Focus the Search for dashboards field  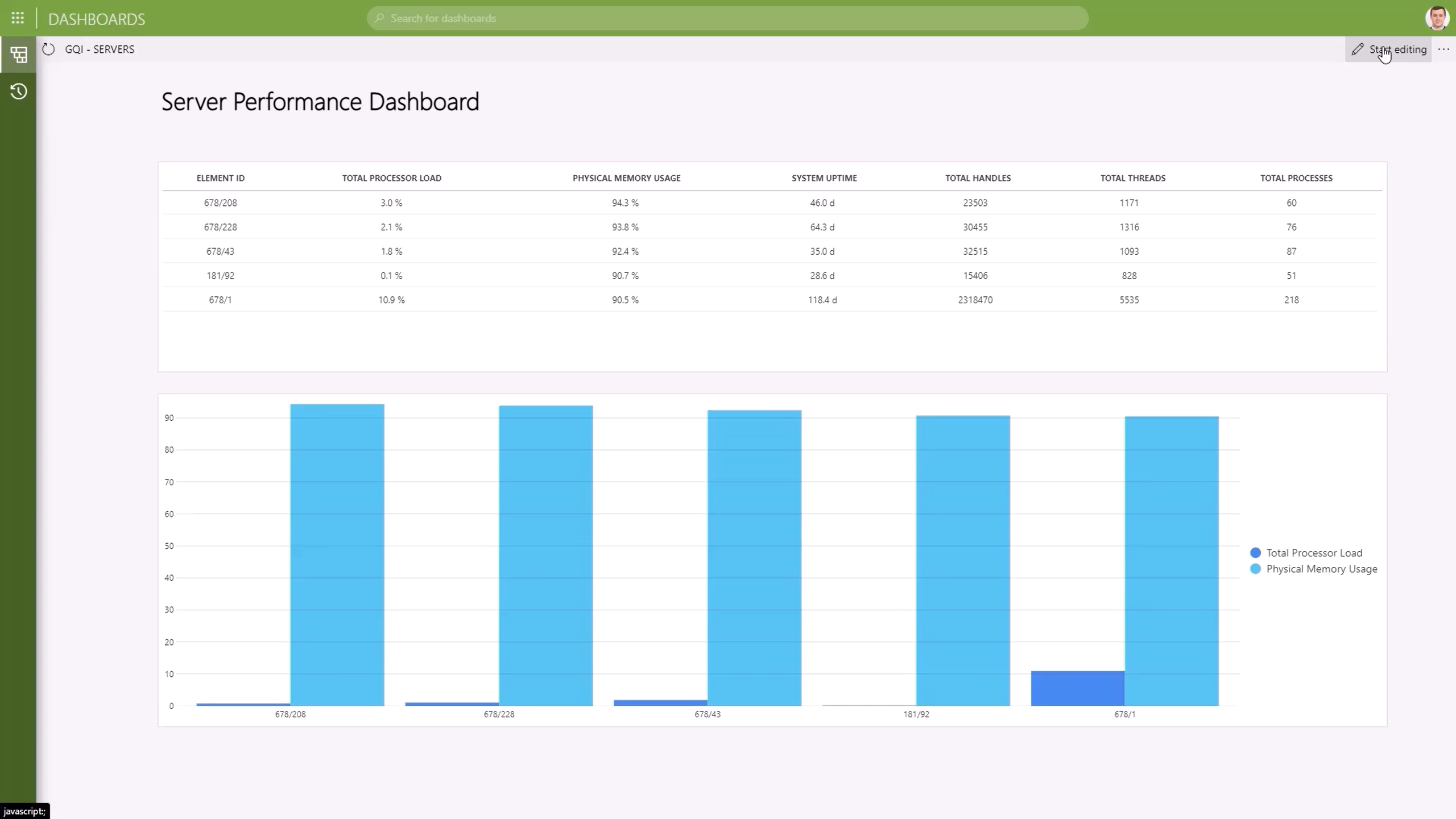click(728, 18)
